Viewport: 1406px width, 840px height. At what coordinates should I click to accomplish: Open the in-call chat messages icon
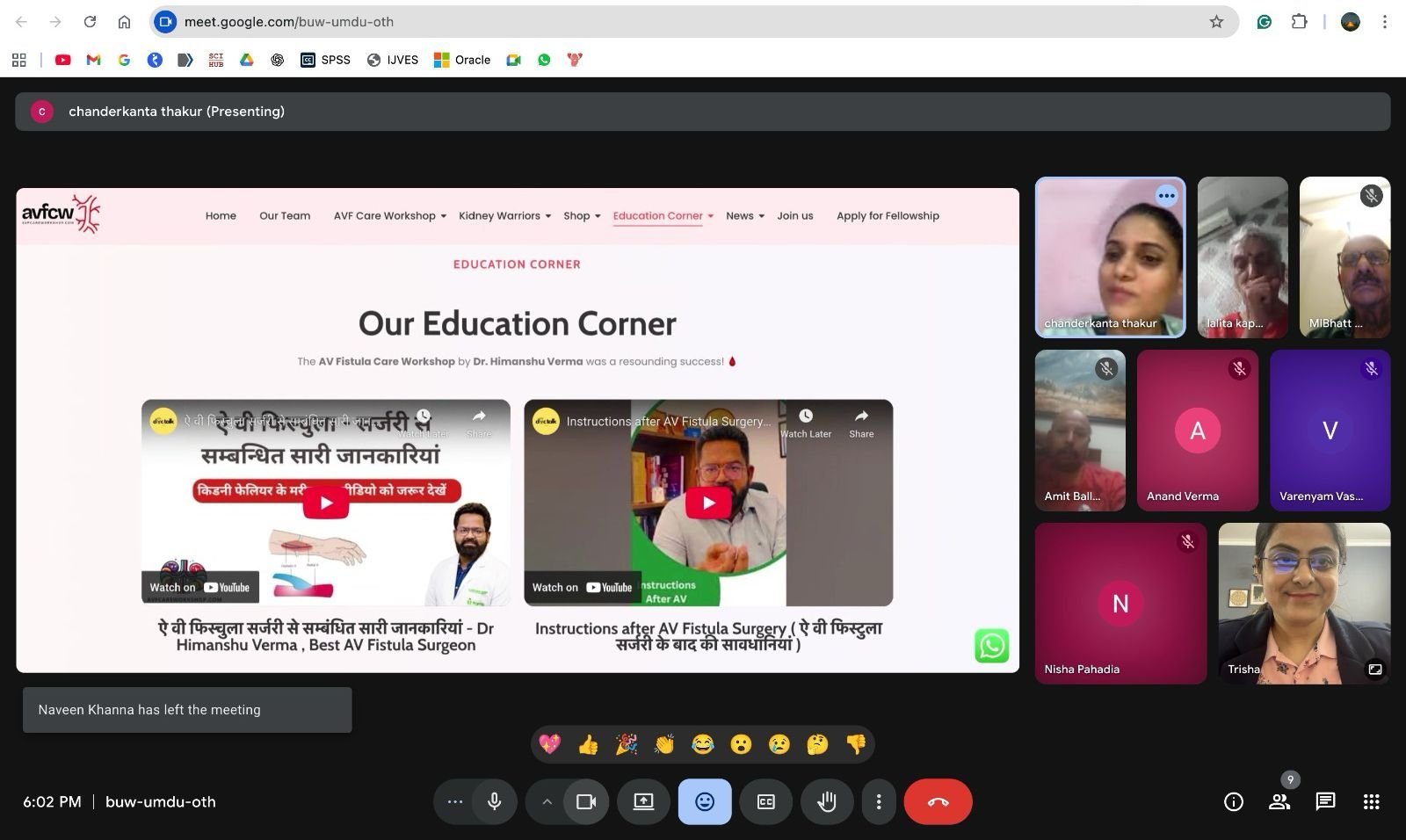click(x=1325, y=801)
